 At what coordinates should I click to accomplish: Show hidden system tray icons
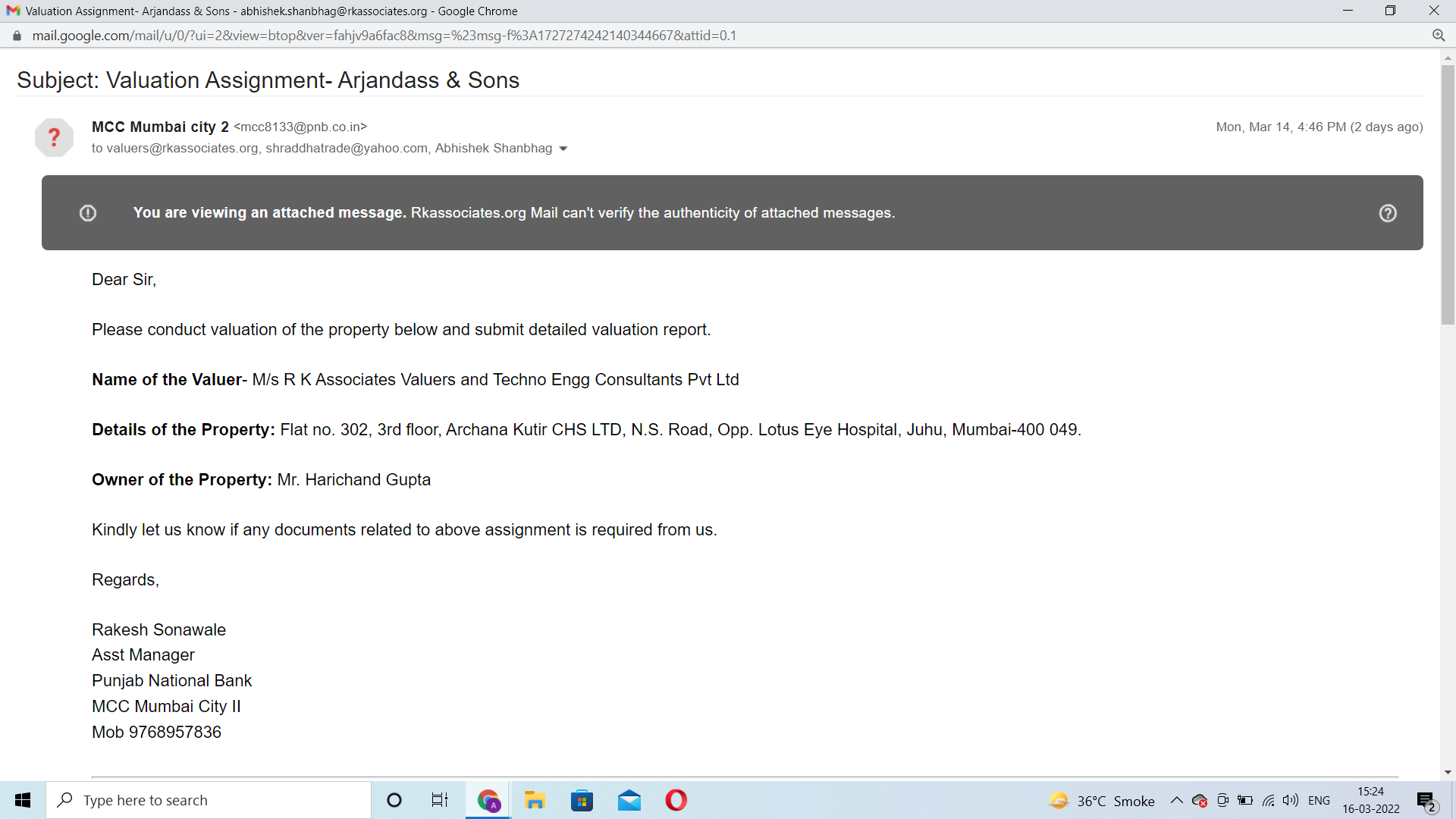pos(1177,800)
